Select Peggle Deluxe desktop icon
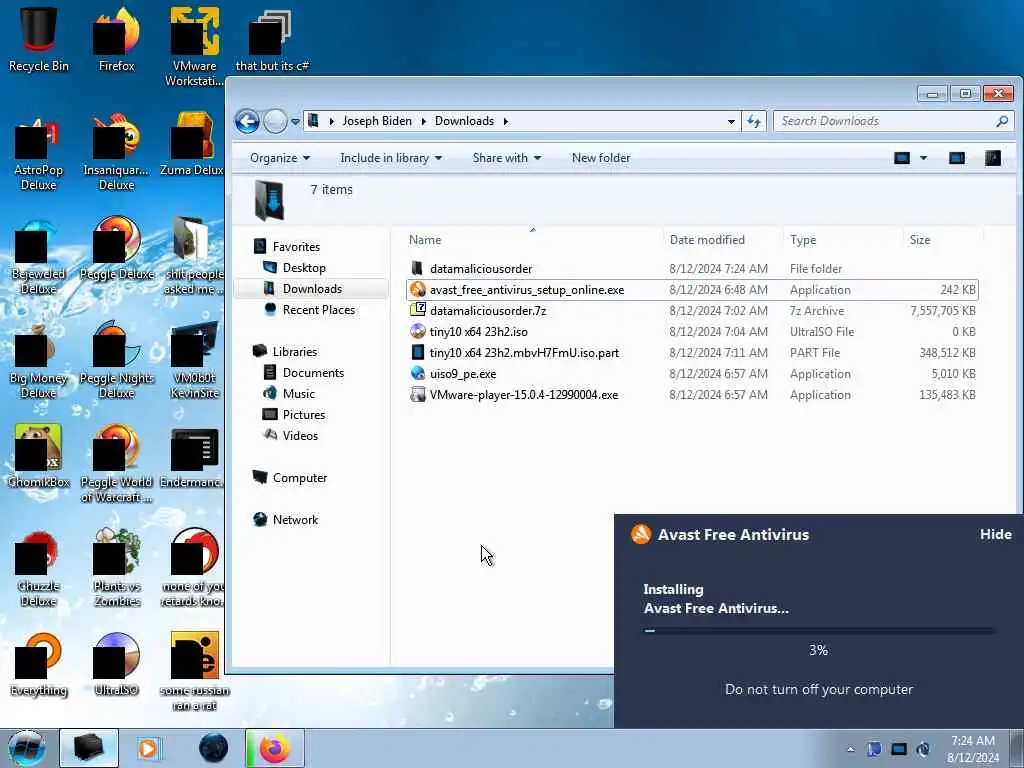The image size is (1024, 768). click(x=116, y=247)
